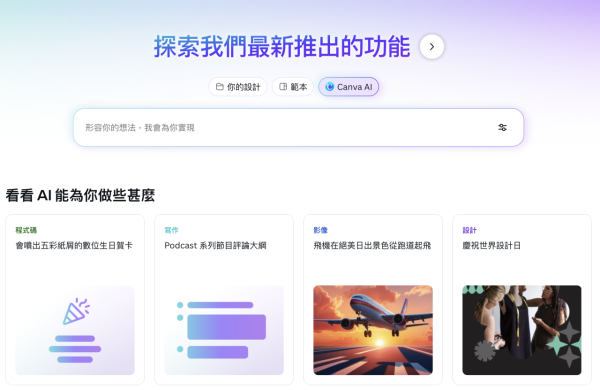Click the fashion designers photo thumbnail
Screen dimensions: 600x390
522,330
